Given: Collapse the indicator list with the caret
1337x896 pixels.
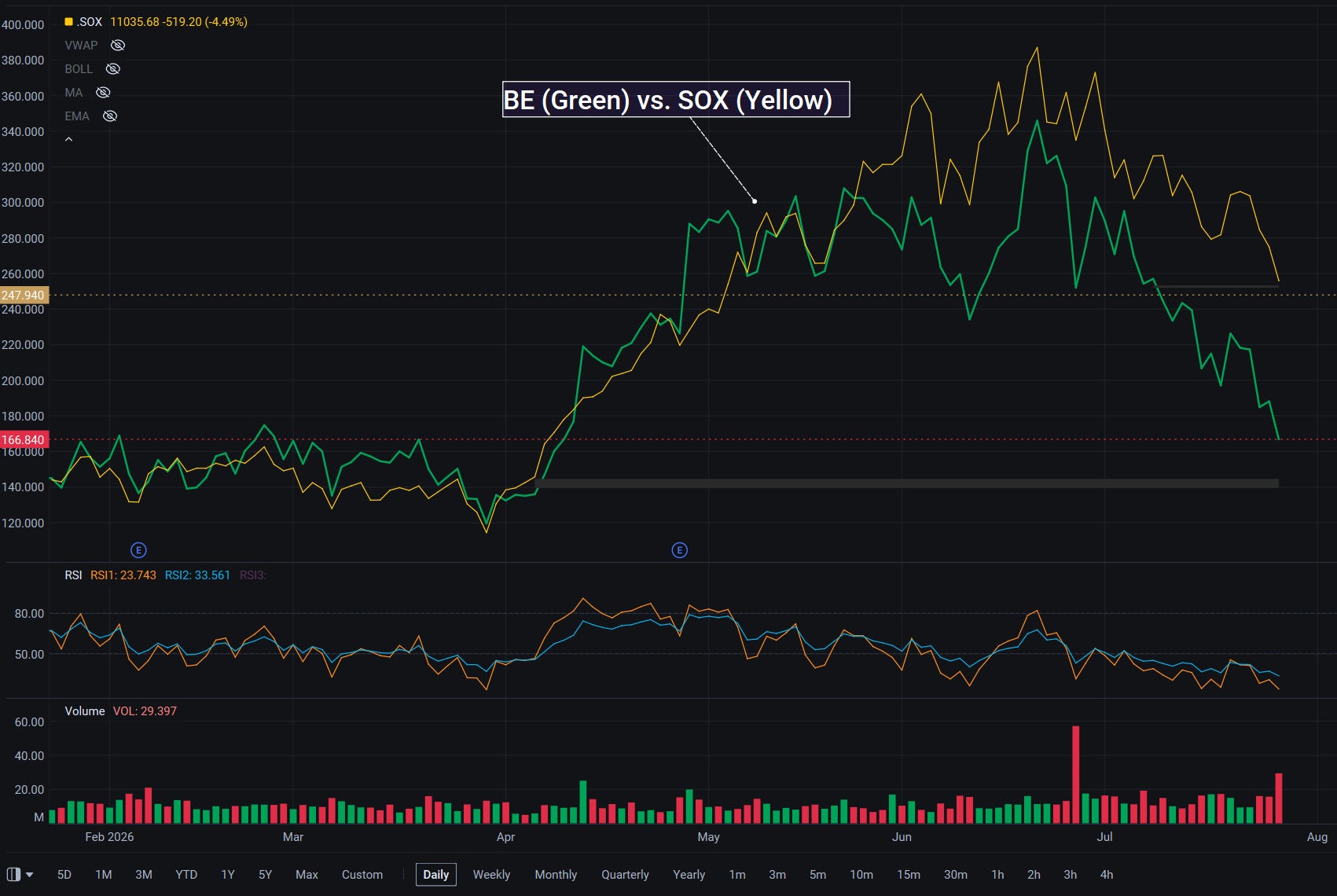Looking at the screenshot, I should pos(69,139).
